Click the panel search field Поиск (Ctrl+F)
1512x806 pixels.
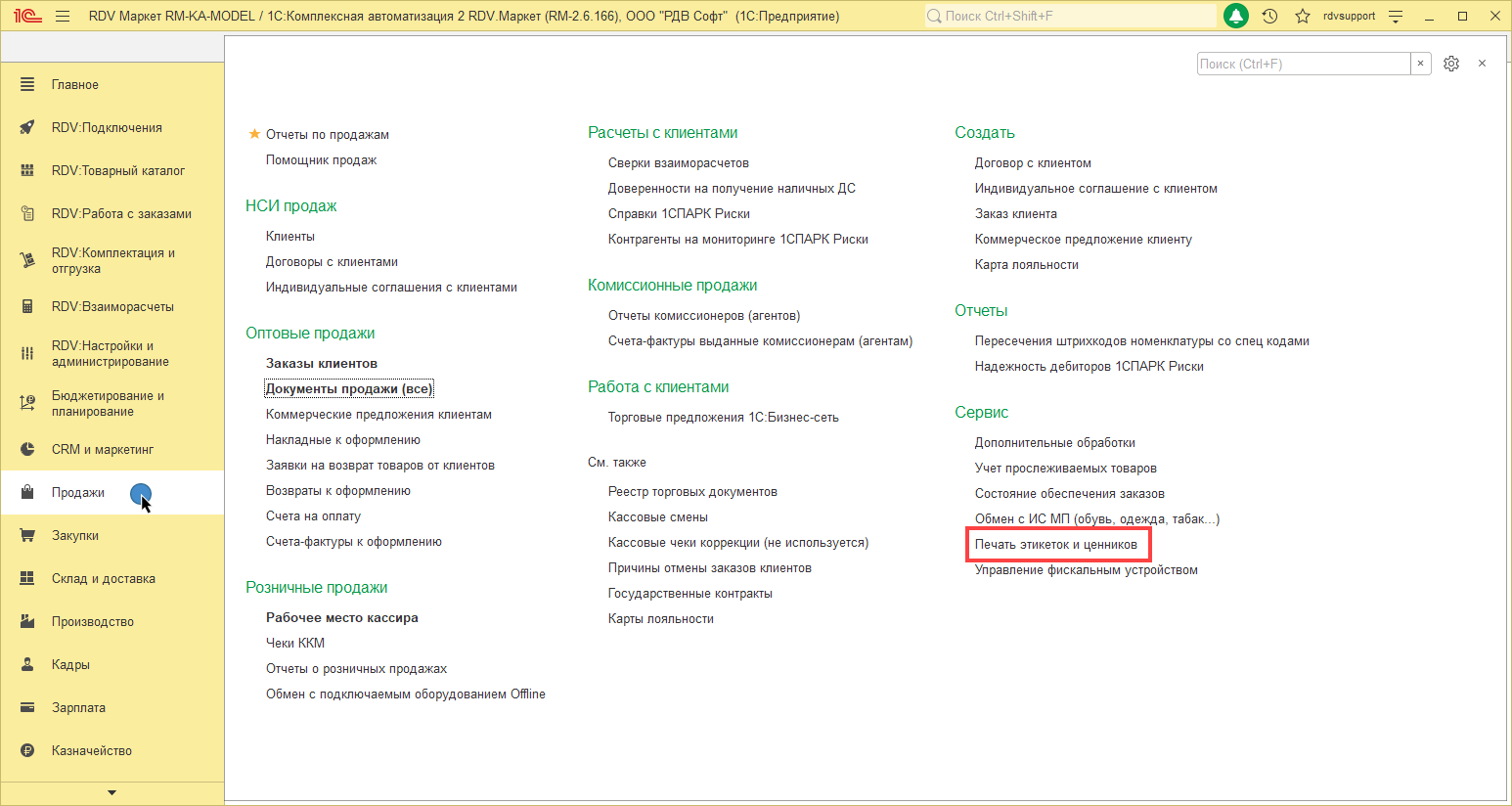tap(1304, 64)
